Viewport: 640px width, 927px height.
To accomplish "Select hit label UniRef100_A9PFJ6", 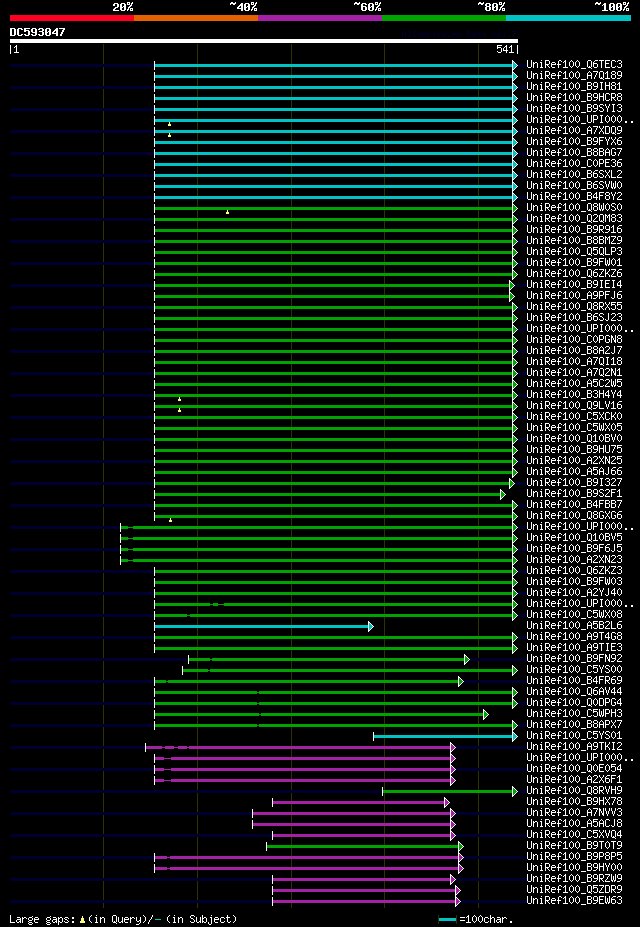I will [x=574, y=296].
